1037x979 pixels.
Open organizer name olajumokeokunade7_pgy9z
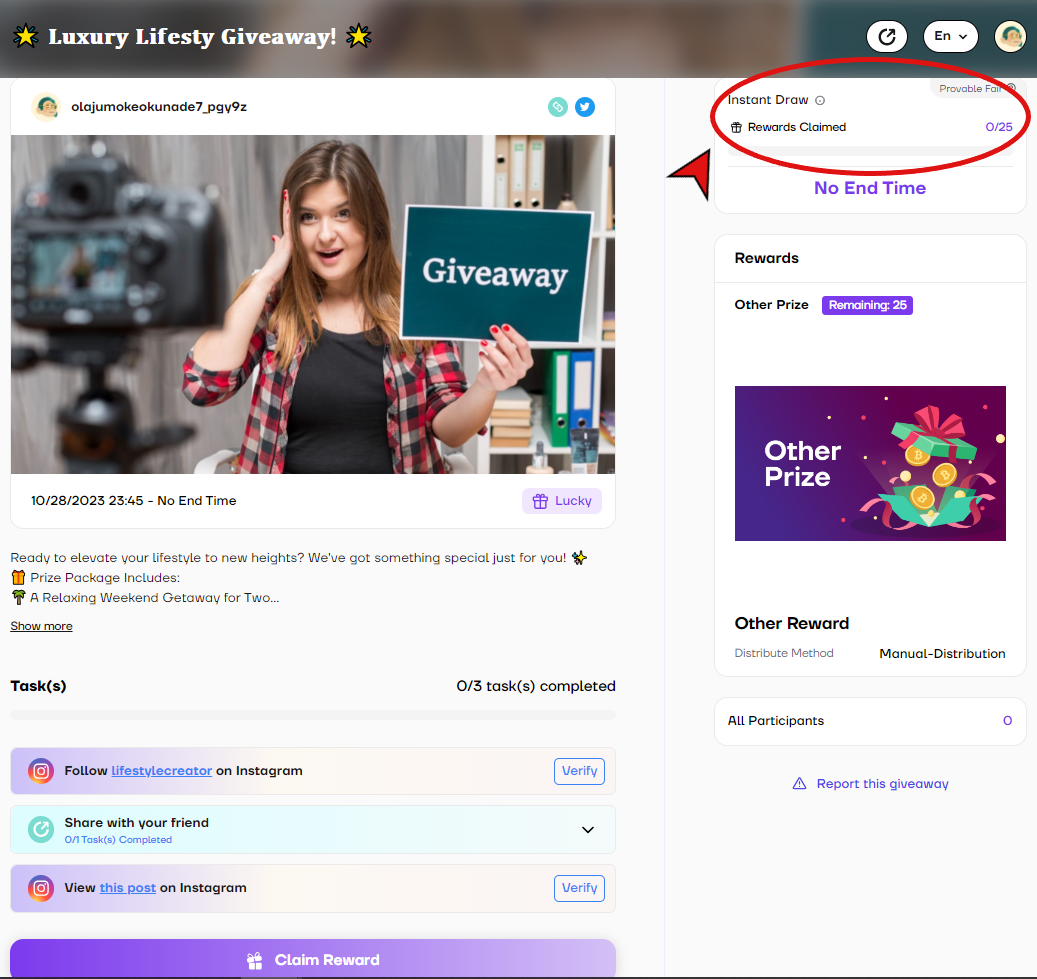pyautogui.click(x=159, y=106)
